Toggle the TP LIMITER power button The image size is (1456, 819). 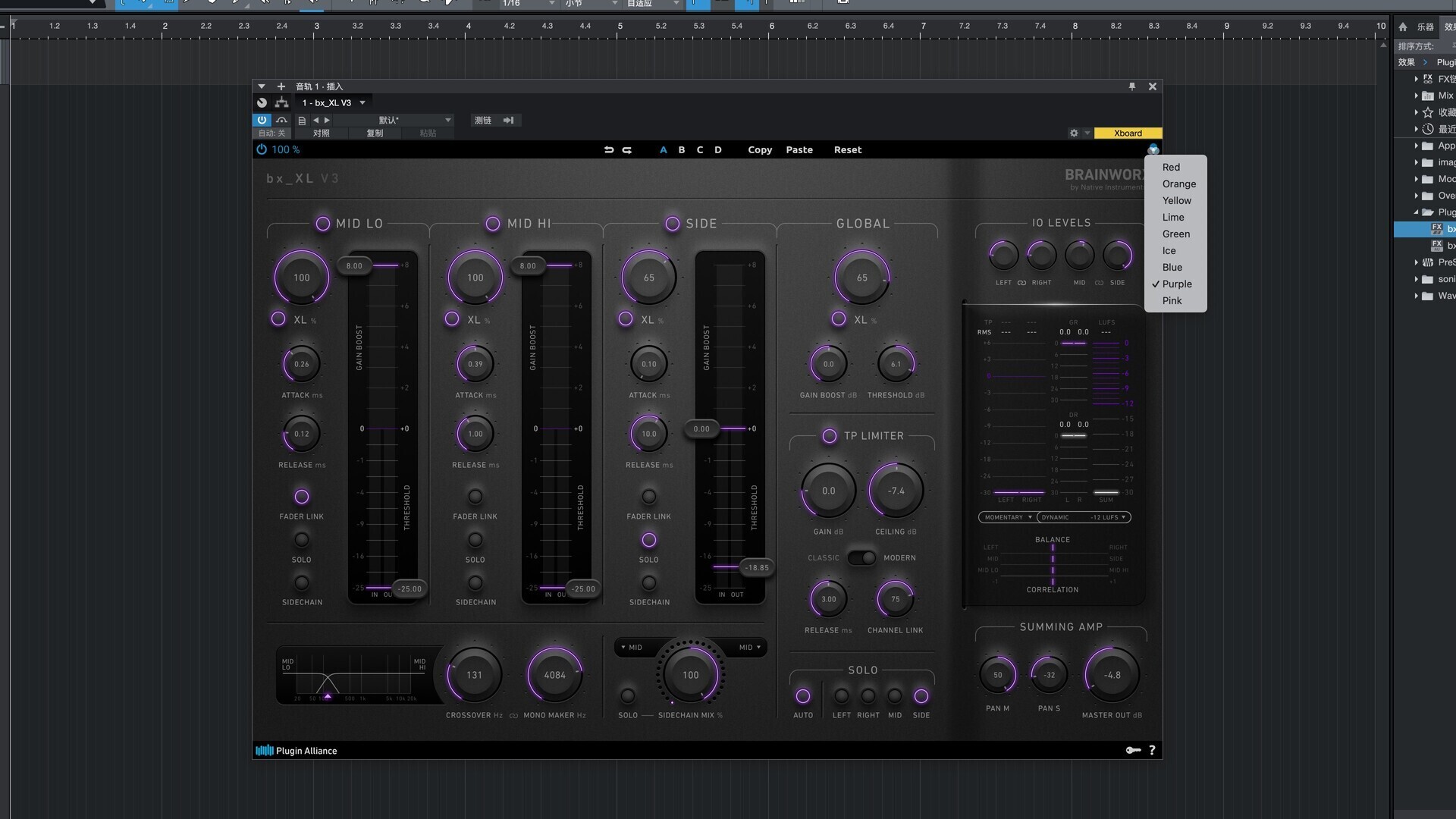tap(830, 436)
